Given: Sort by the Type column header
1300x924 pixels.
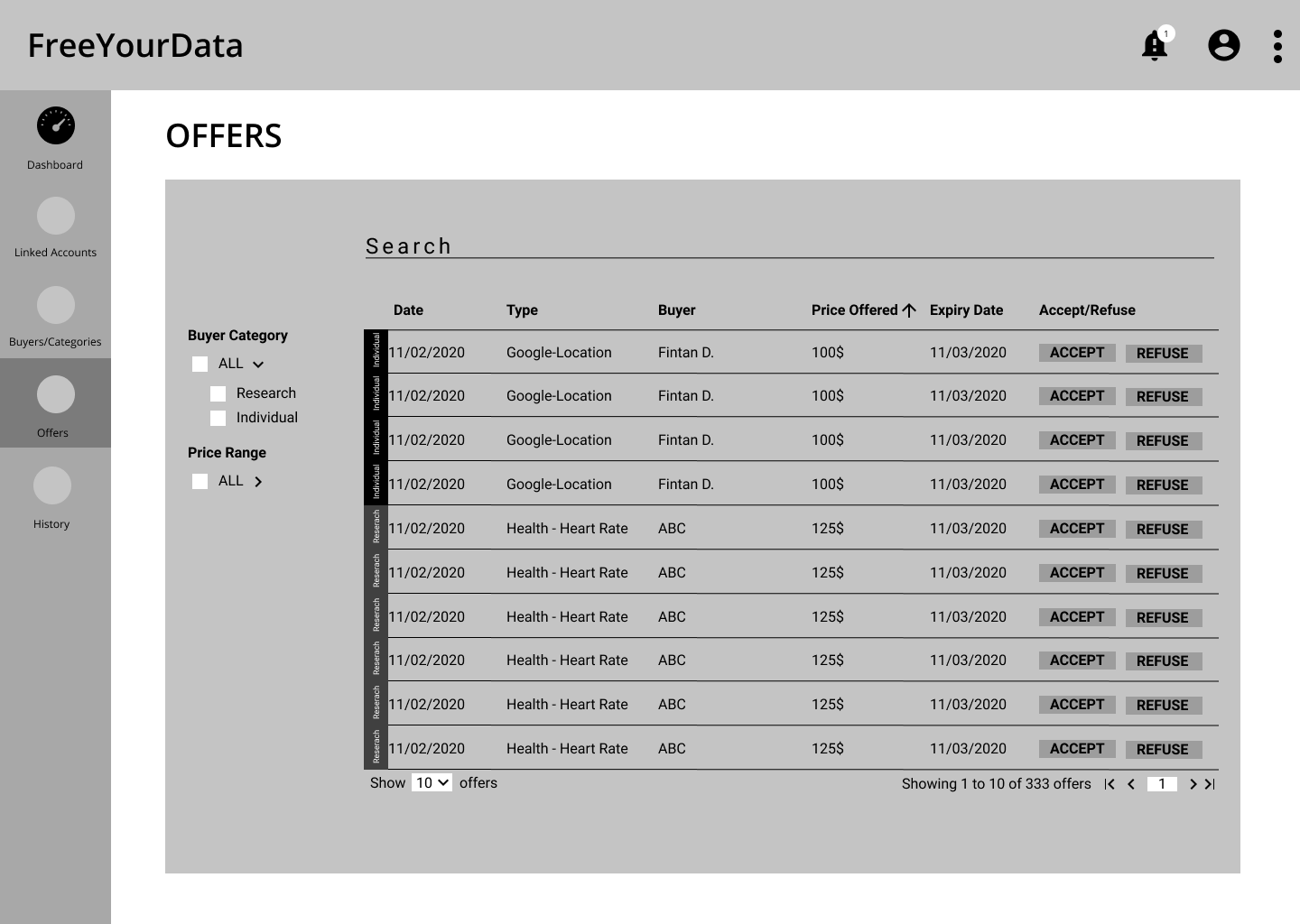Looking at the screenshot, I should 522,310.
